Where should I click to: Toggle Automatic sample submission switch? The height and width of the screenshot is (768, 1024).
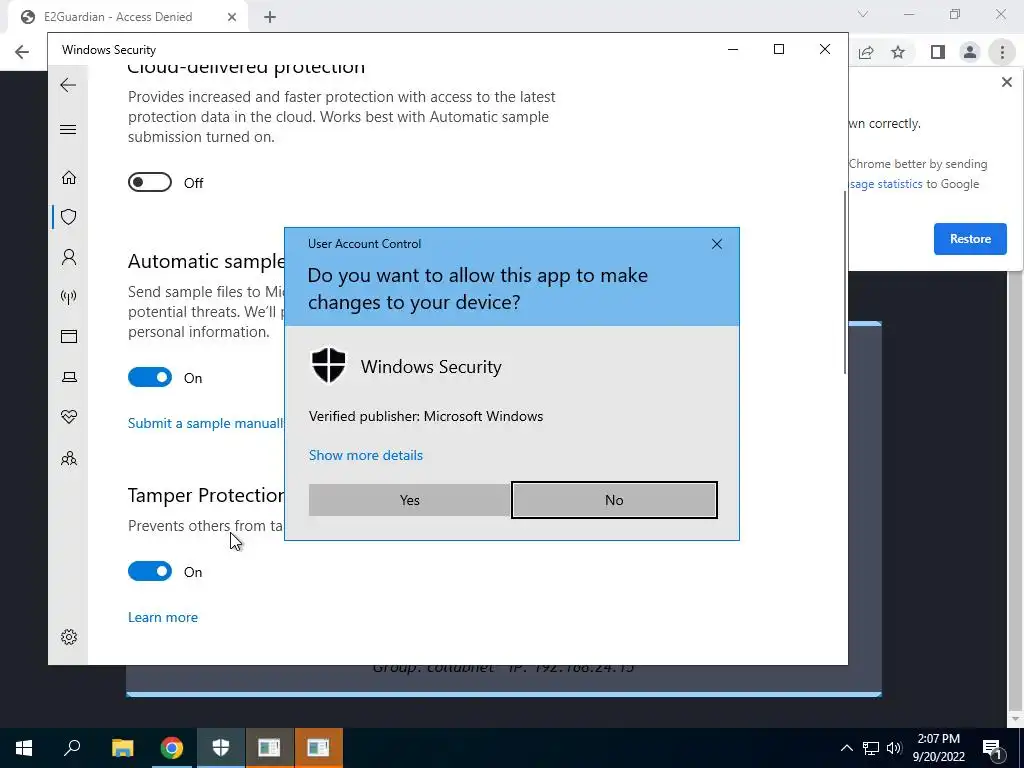point(150,377)
